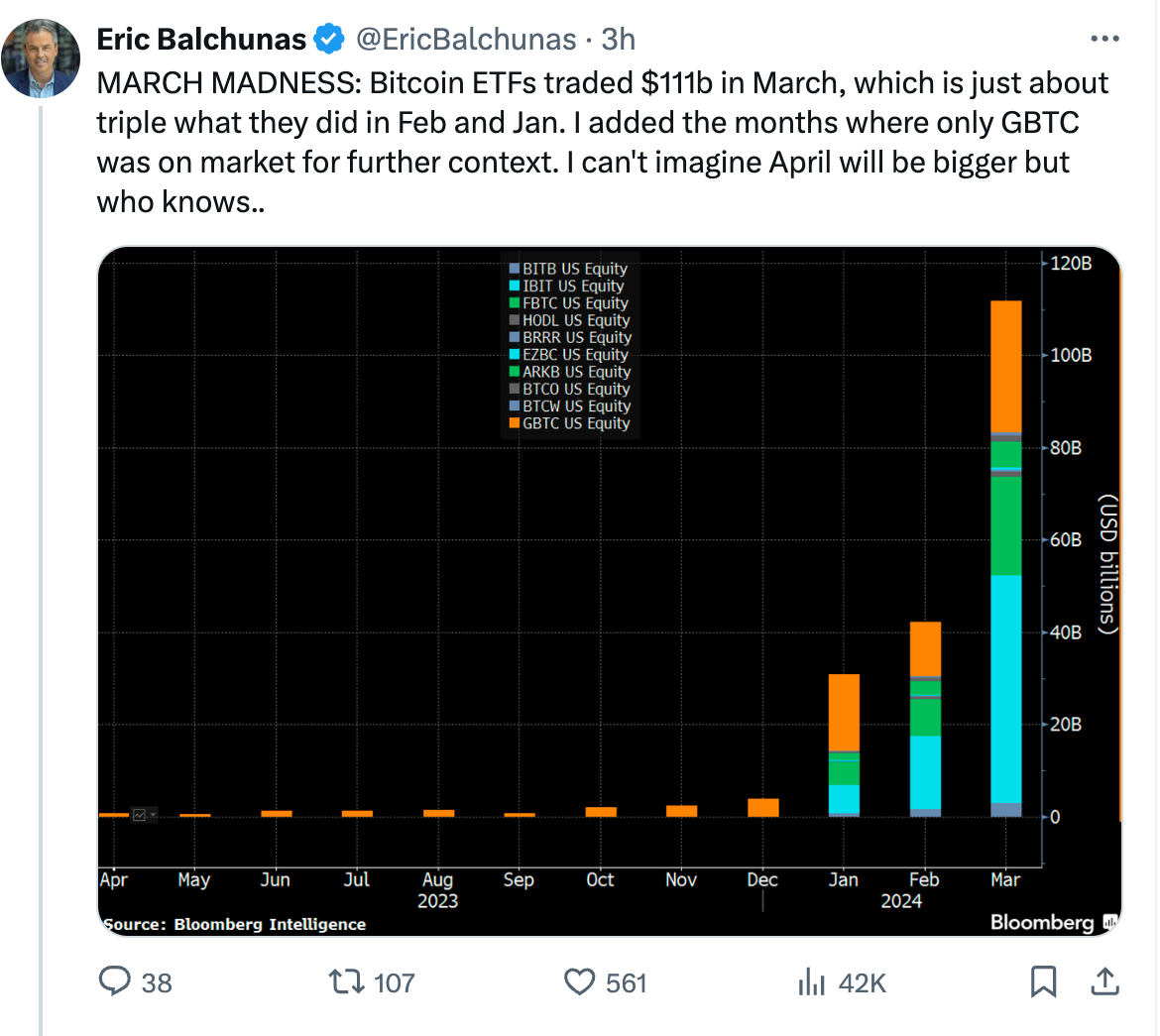Screen dimensions: 1160x1036
Task: Open the @EricBalchunas profile handle
Action: click(x=459, y=39)
